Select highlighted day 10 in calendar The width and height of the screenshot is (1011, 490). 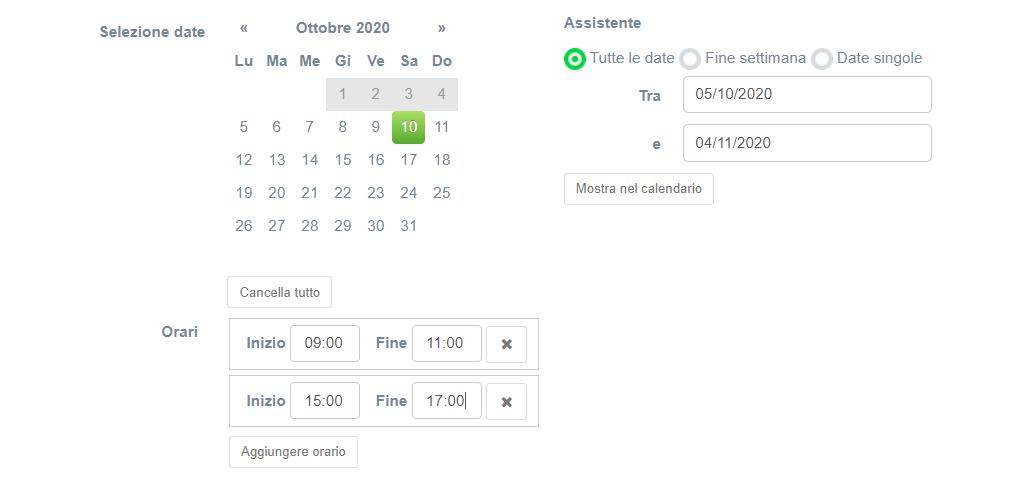[408, 127]
